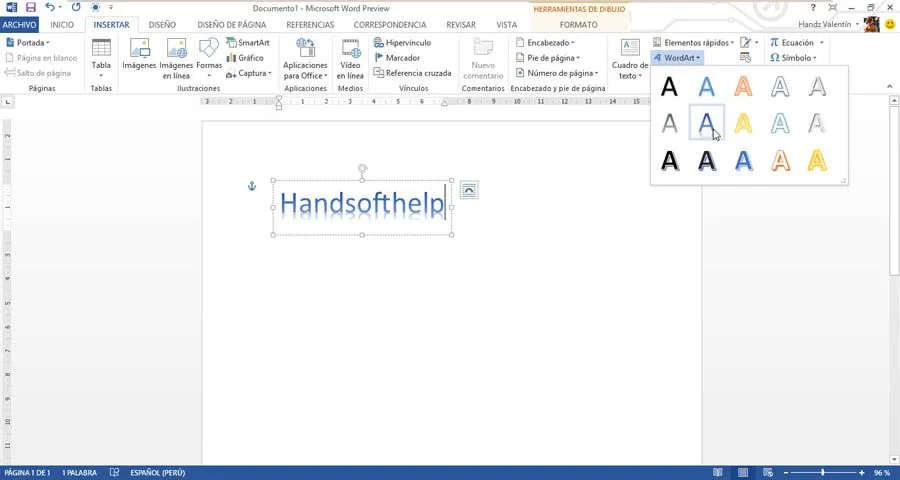Open the layout options button beside text box
900x480 pixels.
[469, 190]
